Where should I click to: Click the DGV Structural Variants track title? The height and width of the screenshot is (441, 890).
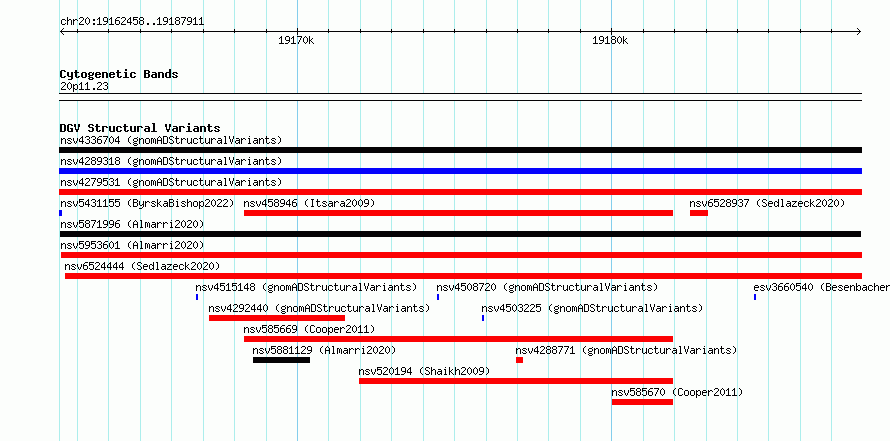pos(140,128)
